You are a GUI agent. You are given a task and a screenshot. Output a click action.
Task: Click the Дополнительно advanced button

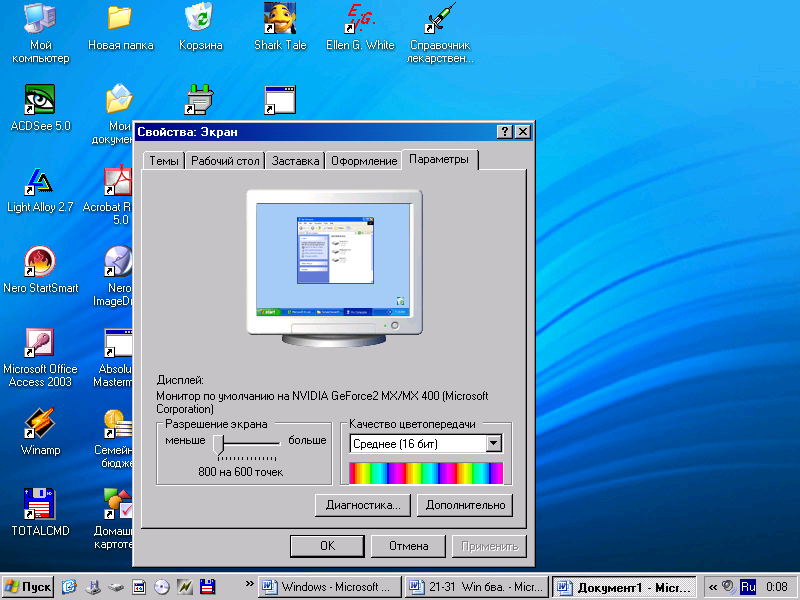point(465,505)
